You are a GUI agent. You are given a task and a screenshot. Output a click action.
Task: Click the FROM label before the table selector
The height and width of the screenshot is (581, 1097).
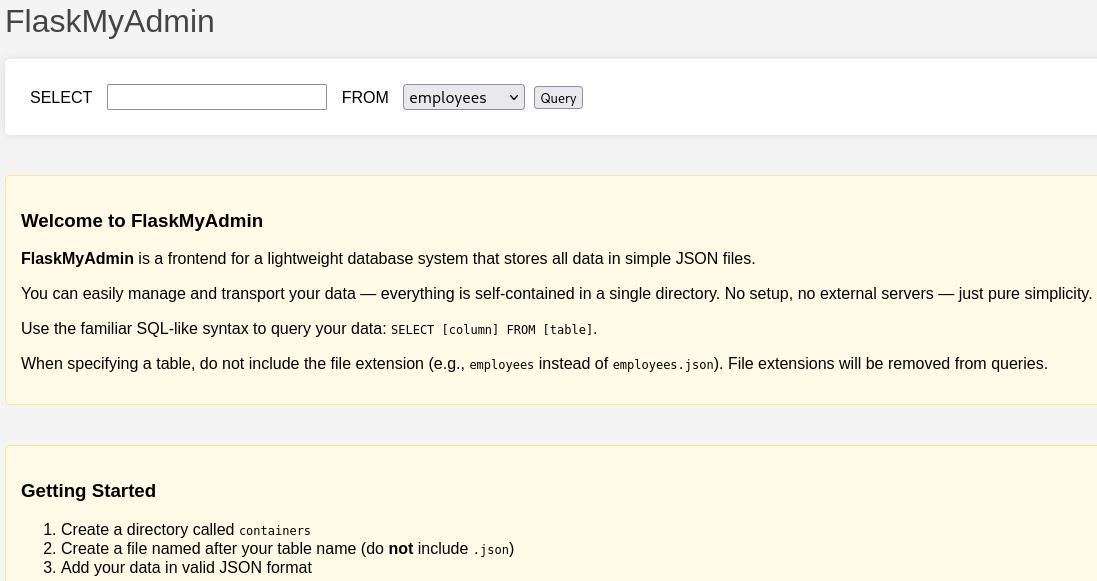tap(365, 97)
